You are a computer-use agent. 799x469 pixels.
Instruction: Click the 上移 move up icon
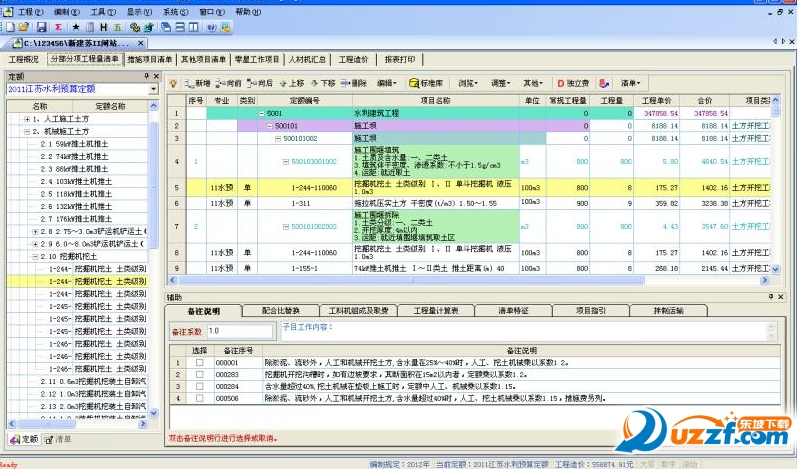[291, 83]
